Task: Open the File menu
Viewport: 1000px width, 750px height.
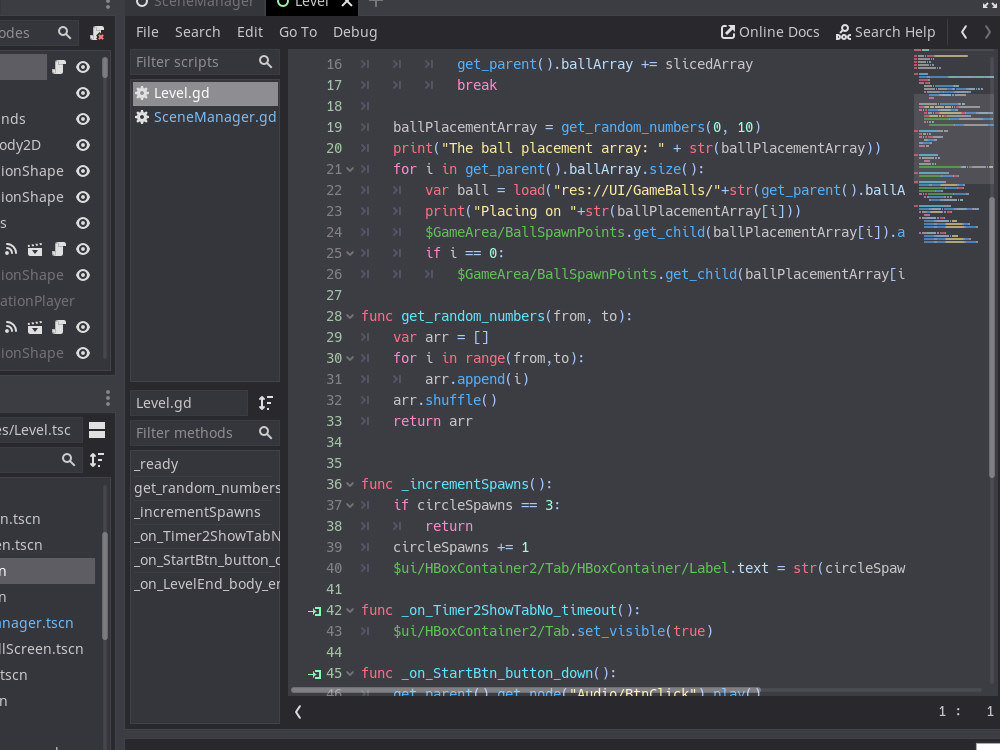Action: [147, 32]
